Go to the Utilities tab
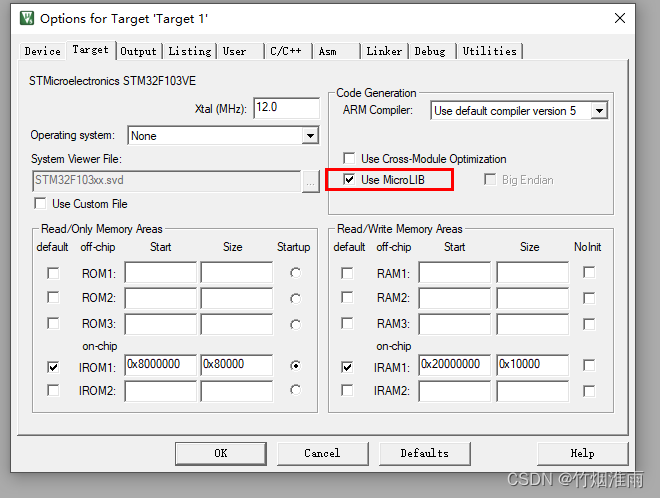This screenshot has height=498, width=660. (490, 51)
